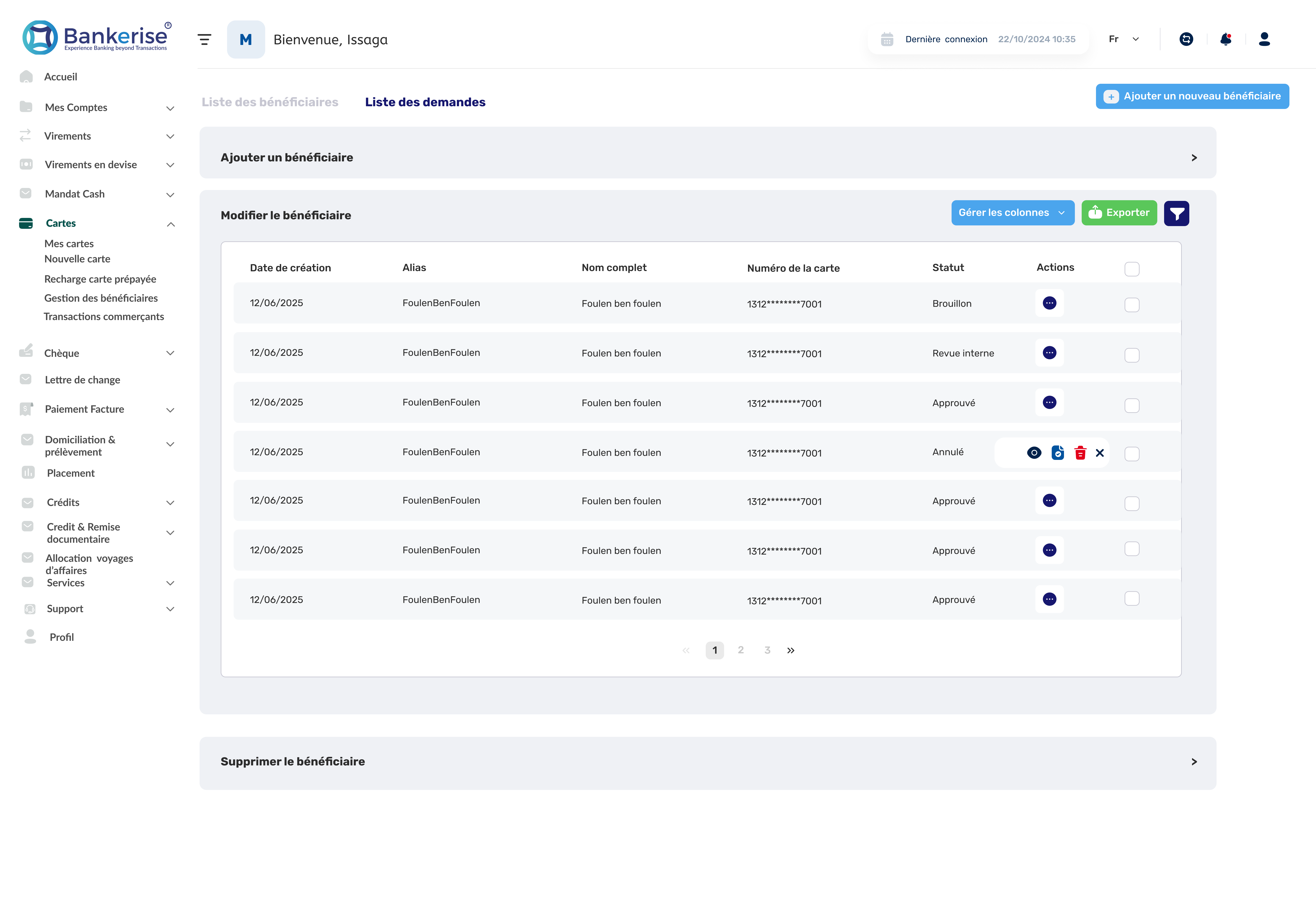
Task: Toggle the hamburger sidebar menu icon
Action: tap(204, 39)
